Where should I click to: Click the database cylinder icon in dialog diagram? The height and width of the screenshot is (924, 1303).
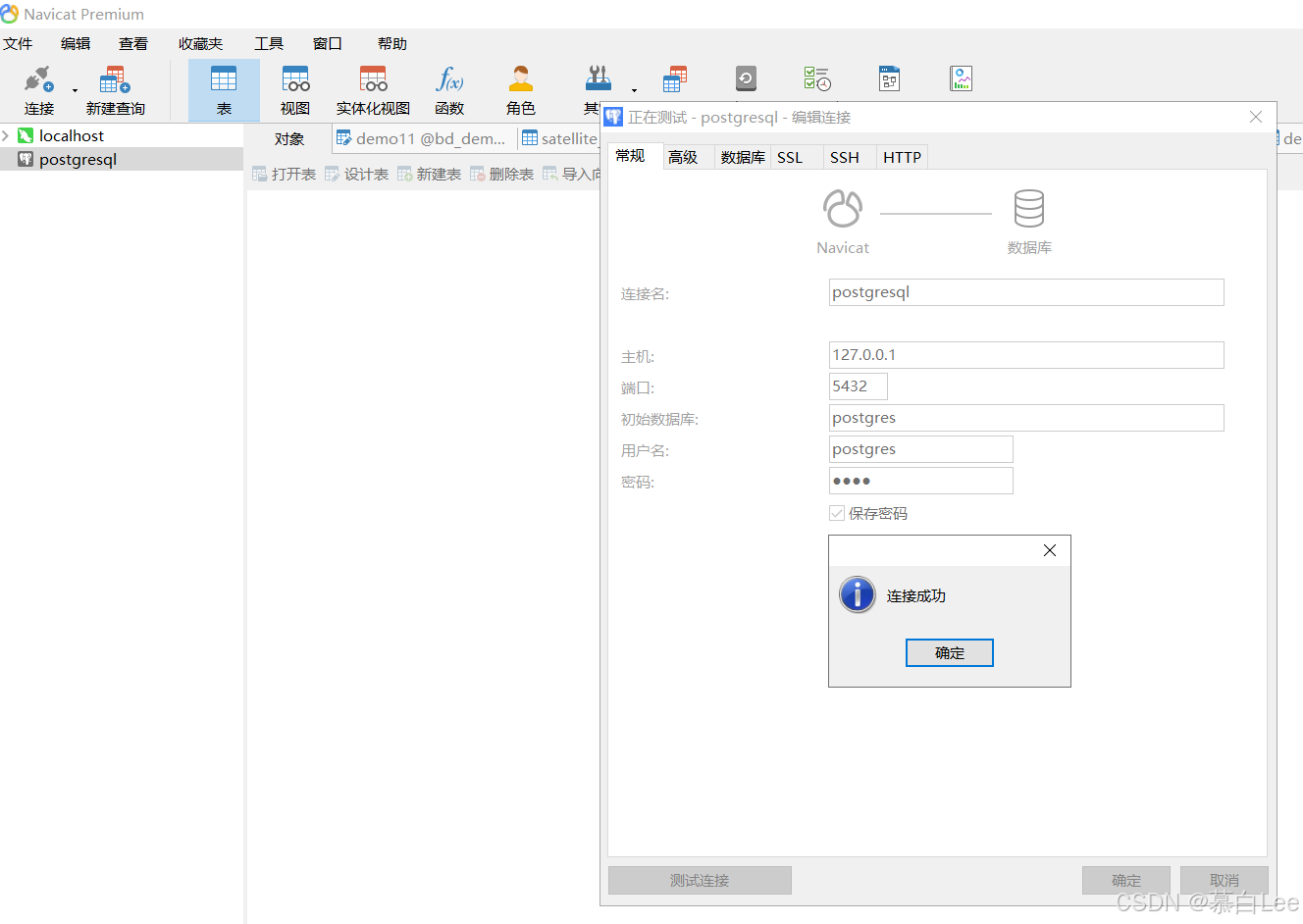pyautogui.click(x=1029, y=208)
